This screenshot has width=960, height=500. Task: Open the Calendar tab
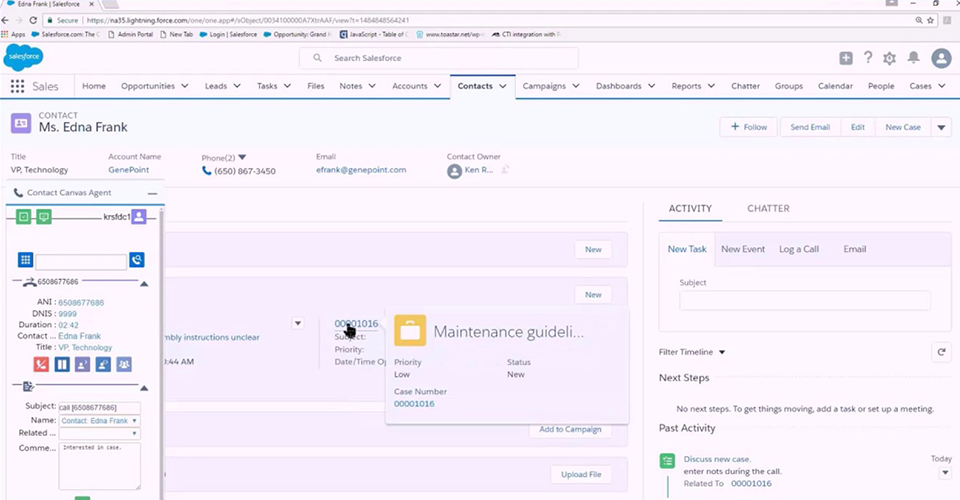pyautogui.click(x=835, y=86)
